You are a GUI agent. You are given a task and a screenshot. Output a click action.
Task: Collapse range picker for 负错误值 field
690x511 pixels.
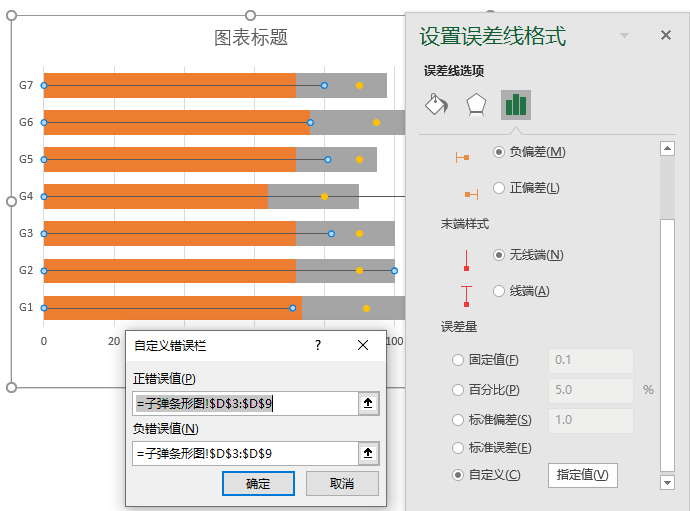[x=368, y=453]
